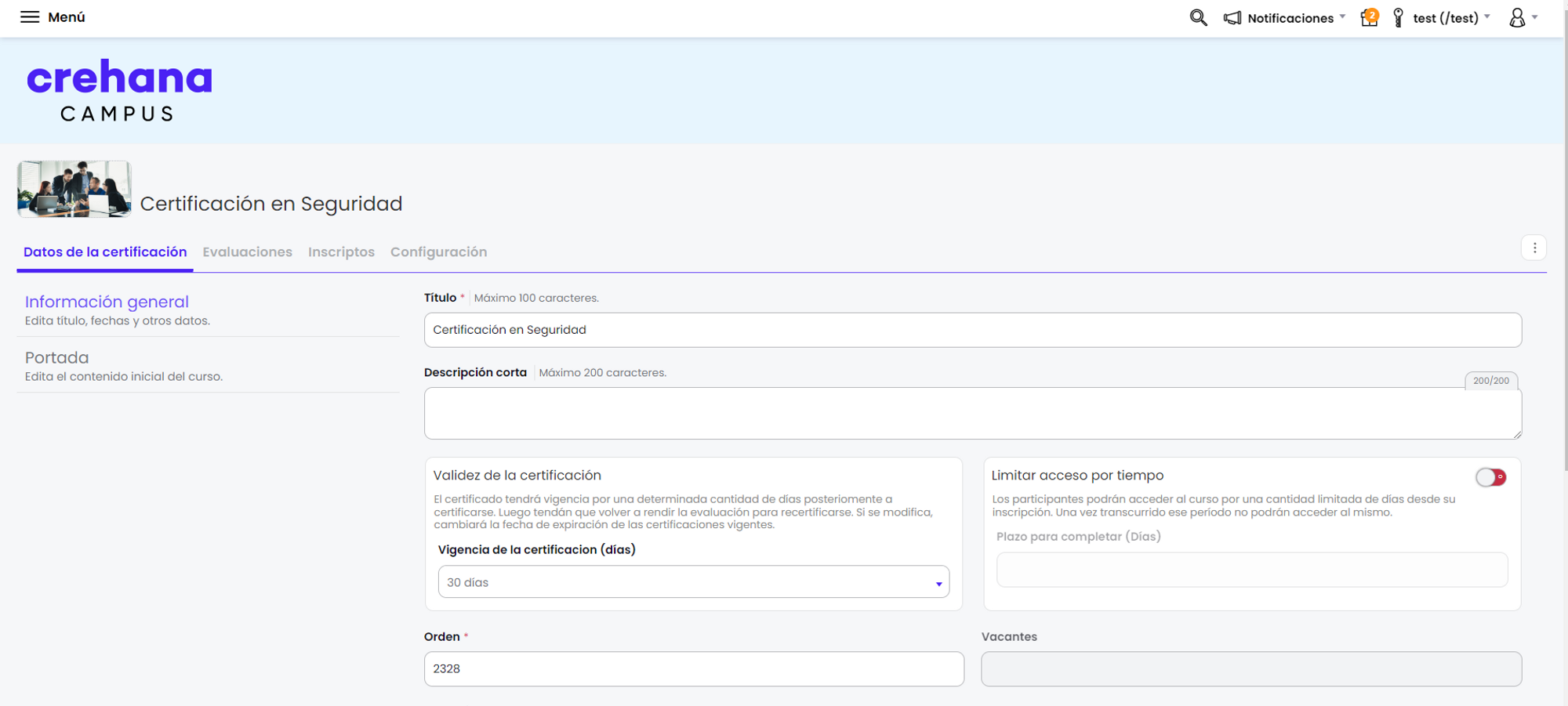Click the key icon beside test

click(x=1398, y=18)
